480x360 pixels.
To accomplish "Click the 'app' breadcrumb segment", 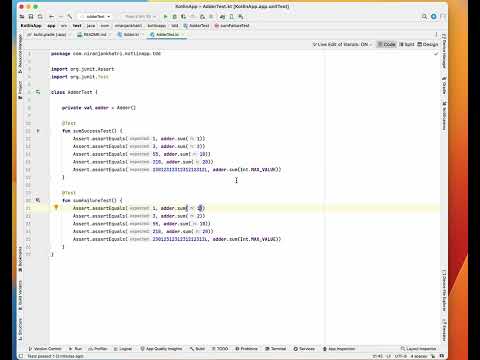I will click(51, 26).
